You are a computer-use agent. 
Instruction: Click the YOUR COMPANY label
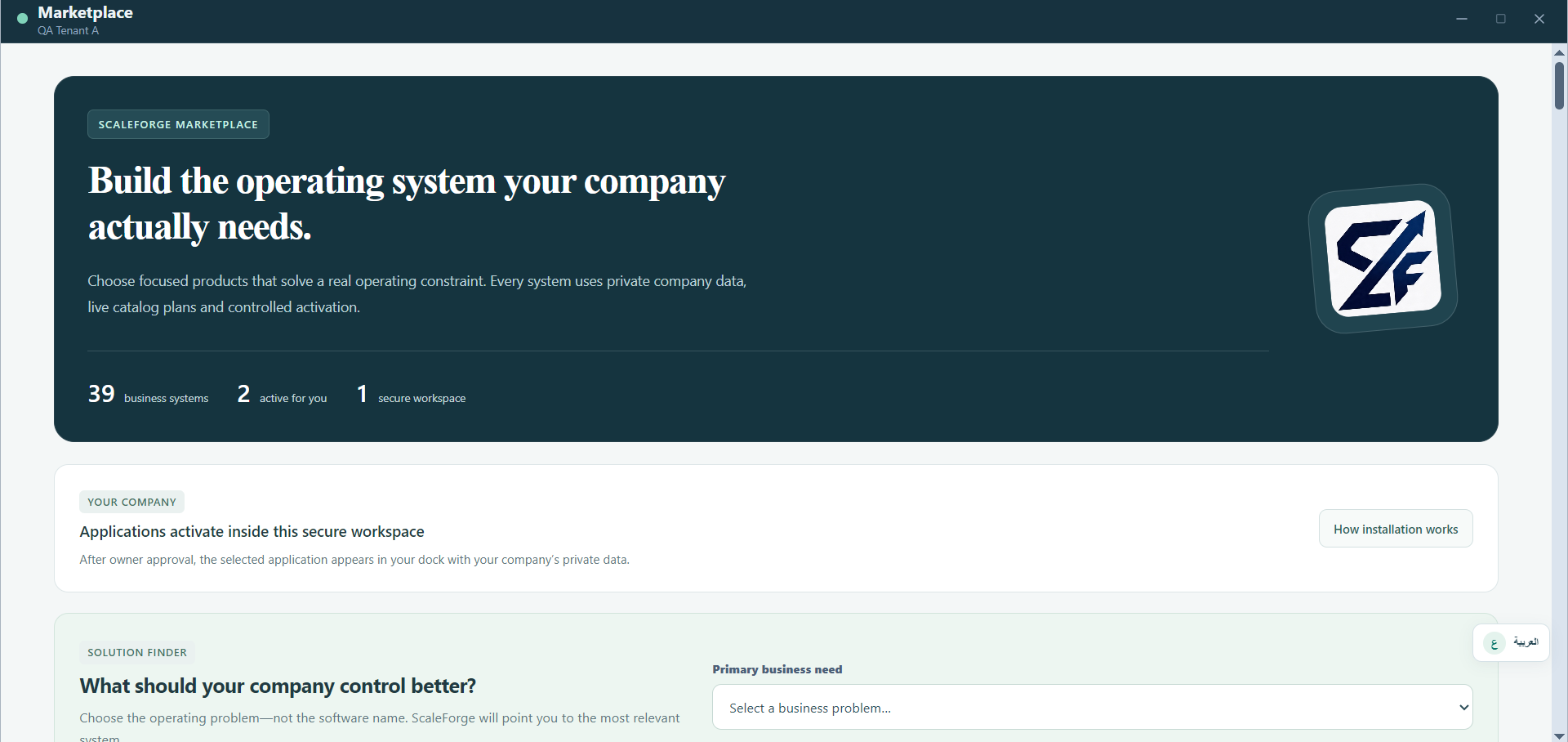click(131, 502)
